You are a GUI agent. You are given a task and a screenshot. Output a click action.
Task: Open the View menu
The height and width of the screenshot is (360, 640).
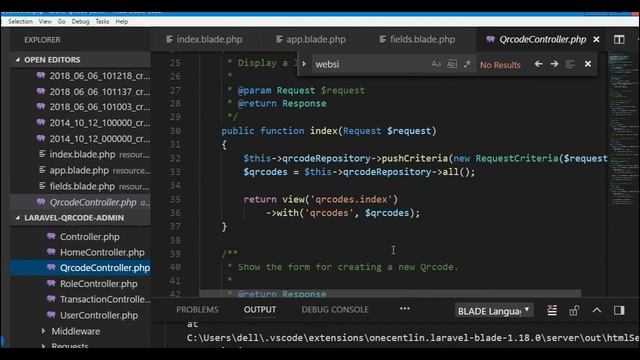tap(45, 21)
